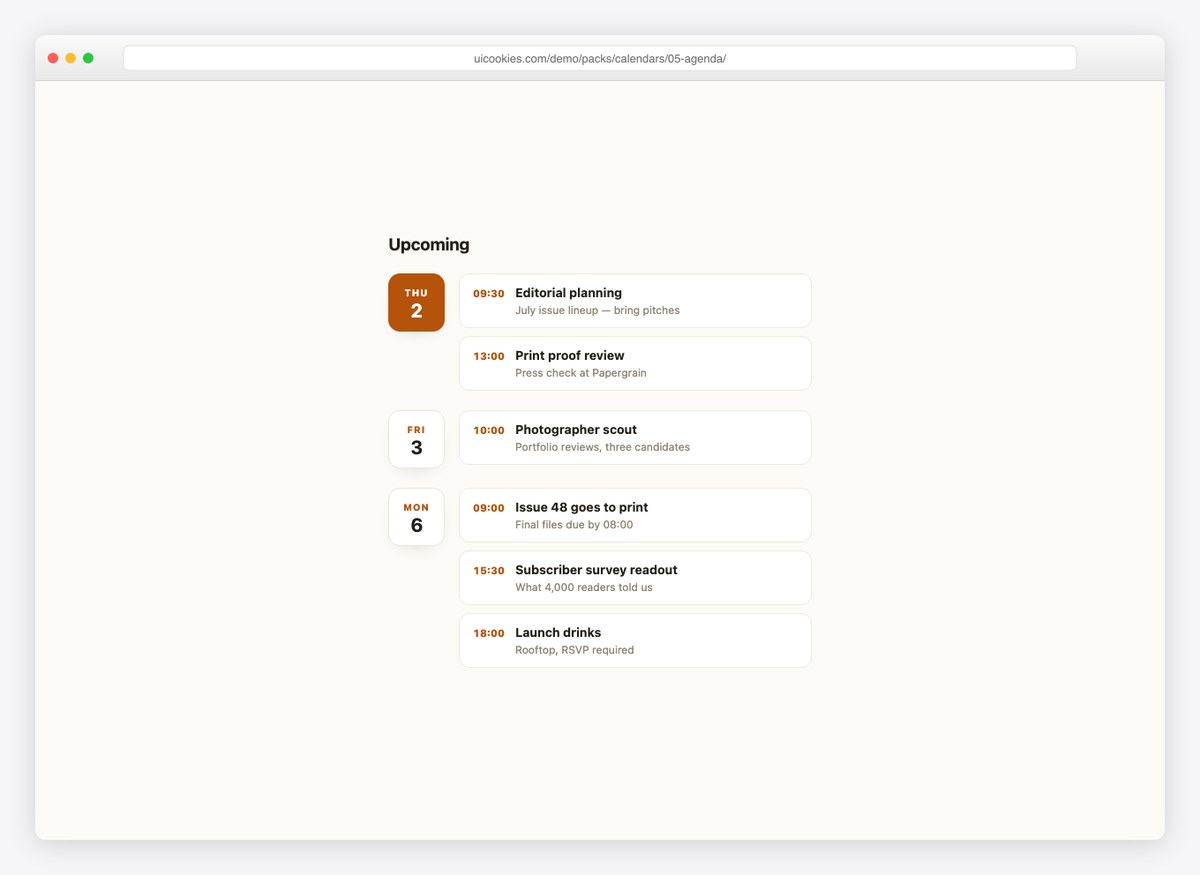The width and height of the screenshot is (1200, 875).
Task: Click the address bar with uicookies.com URL
Action: pos(600,58)
